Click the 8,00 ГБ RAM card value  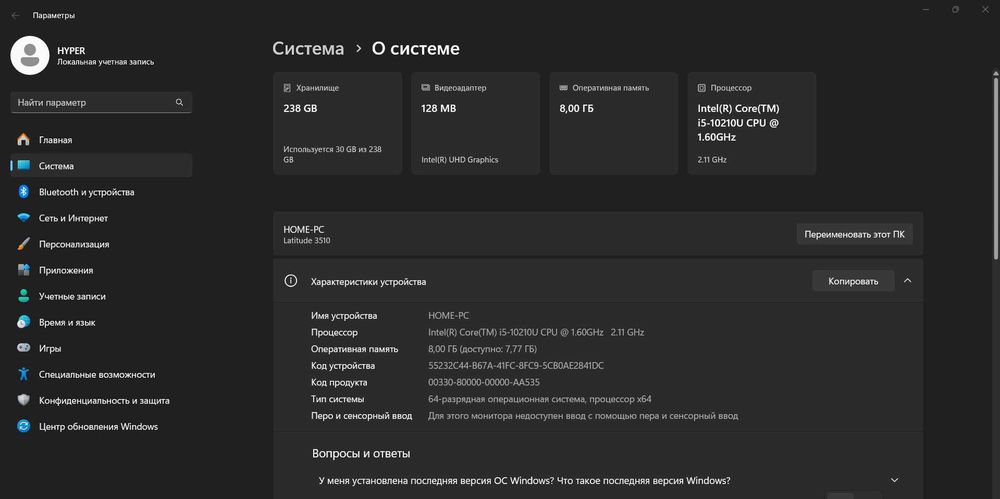tap(577, 108)
